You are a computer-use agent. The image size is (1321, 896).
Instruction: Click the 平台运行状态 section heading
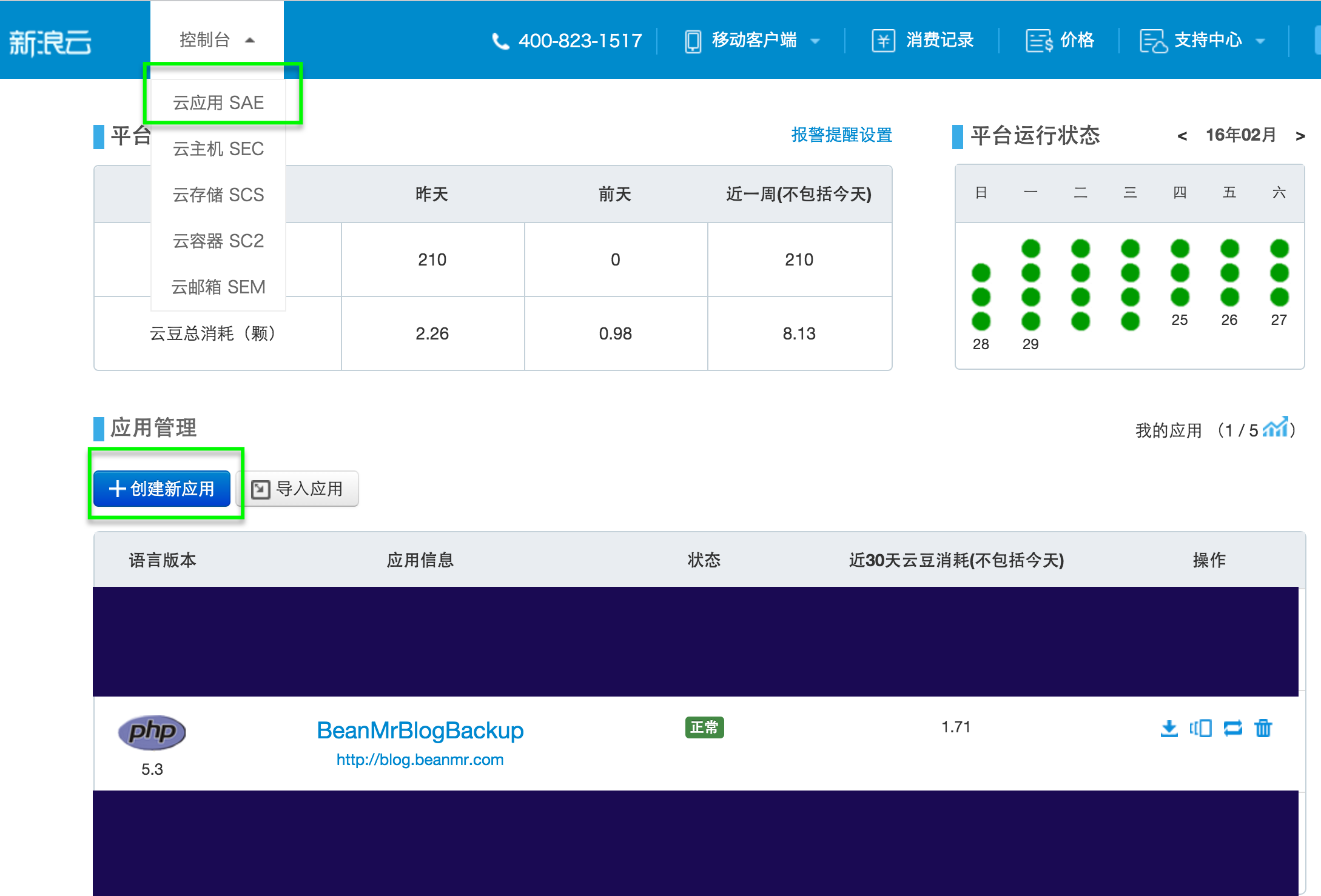[x=1035, y=135]
